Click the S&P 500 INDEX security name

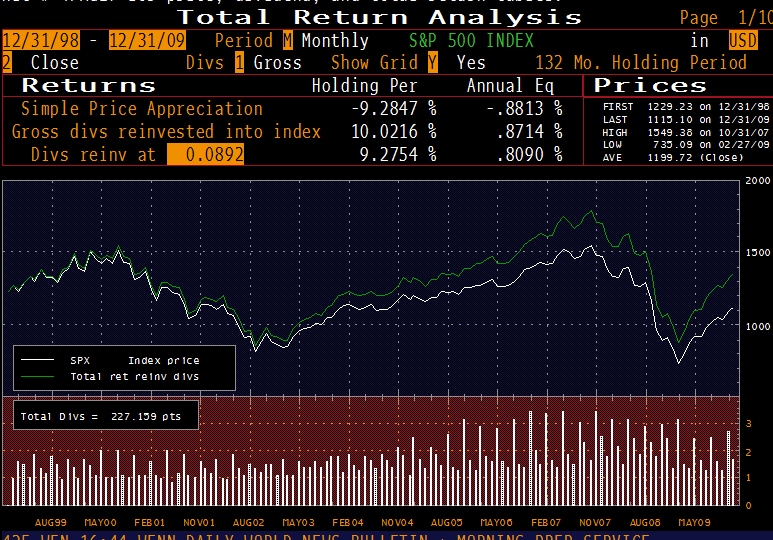(x=471, y=41)
